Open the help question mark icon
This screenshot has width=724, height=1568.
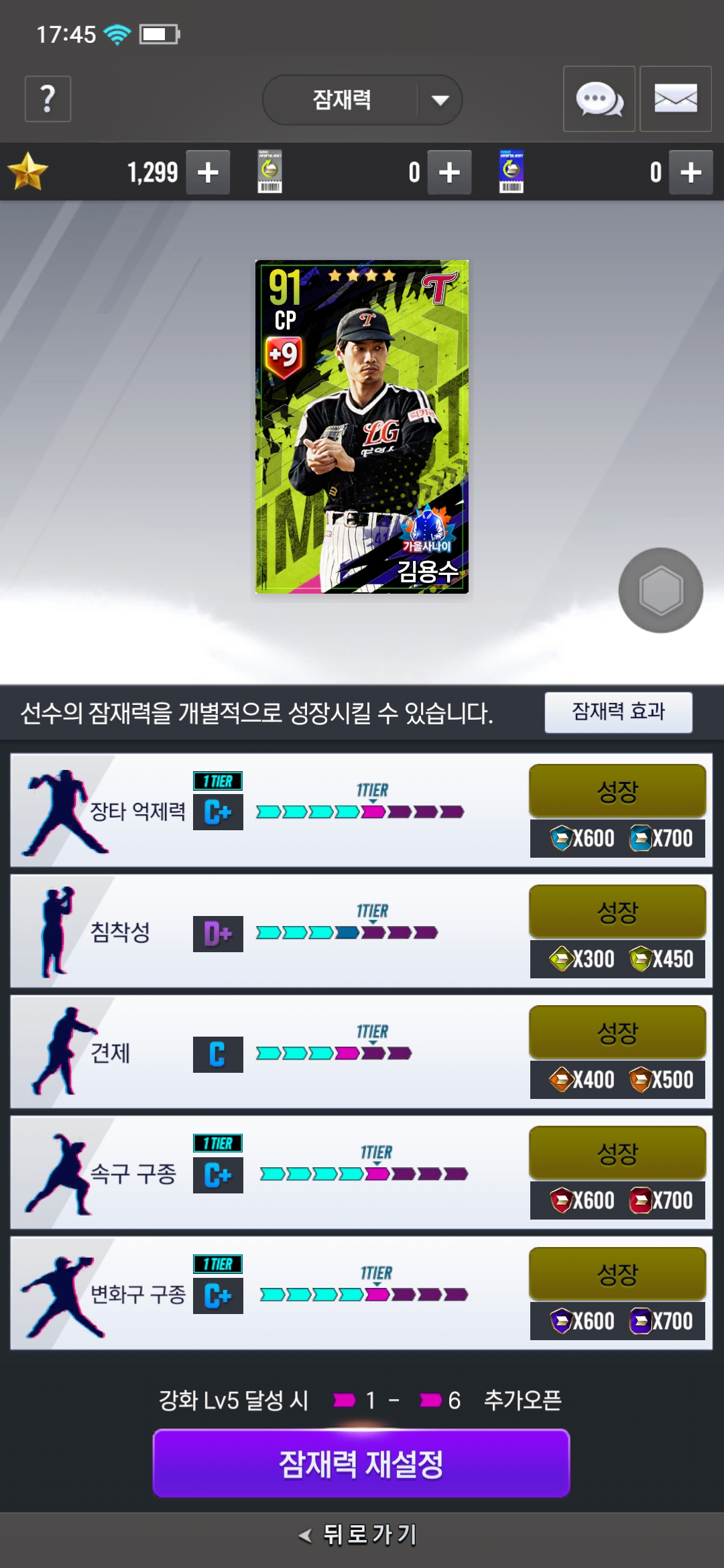48,99
